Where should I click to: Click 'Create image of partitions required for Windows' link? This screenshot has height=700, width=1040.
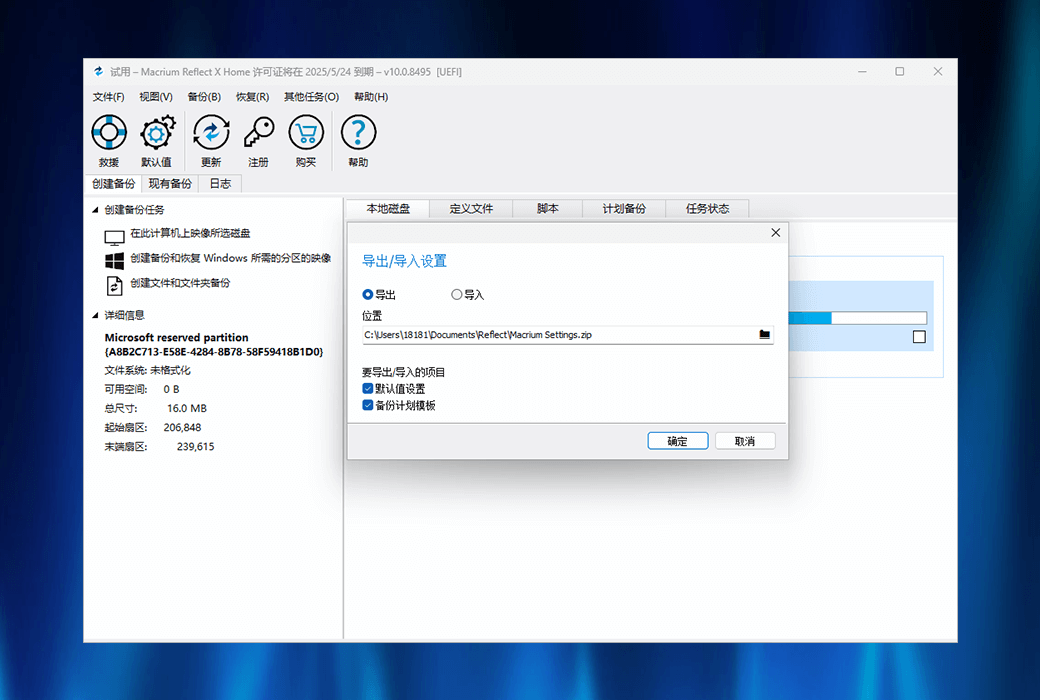pyautogui.click(x=230, y=258)
